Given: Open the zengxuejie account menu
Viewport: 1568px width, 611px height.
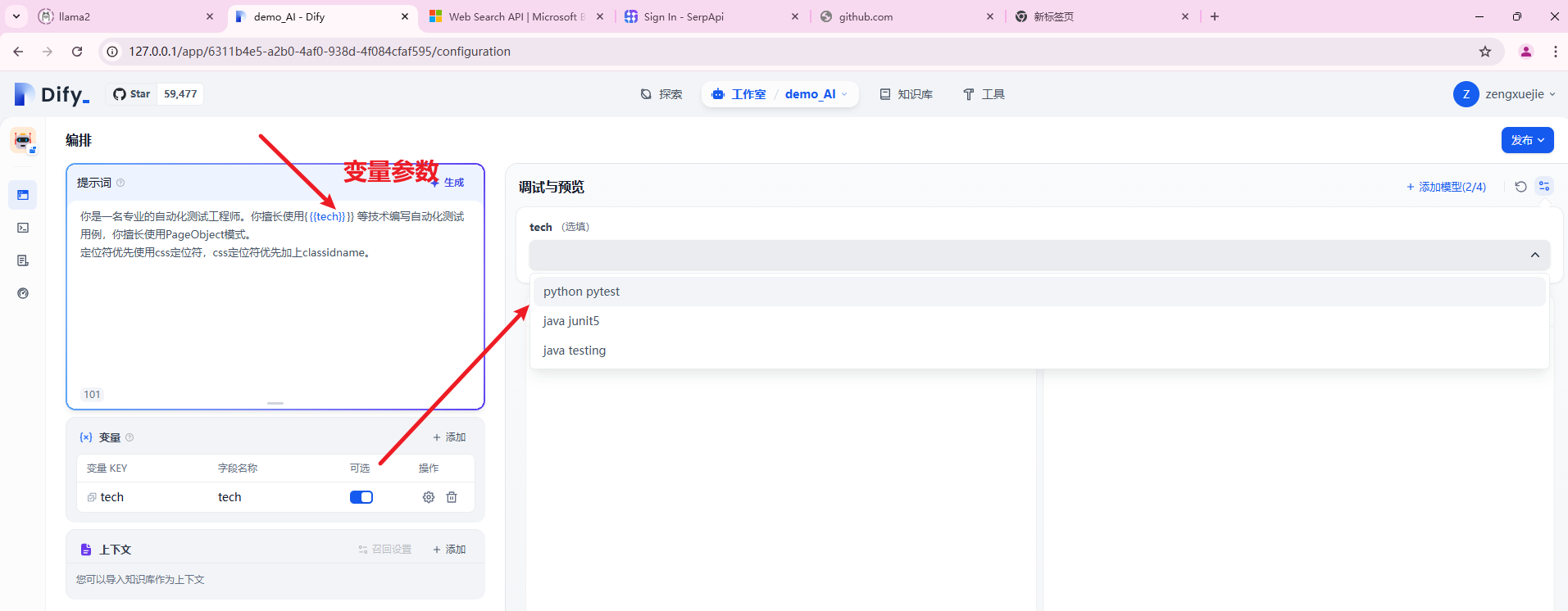Looking at the screenshot, I should click(1505, 94).
